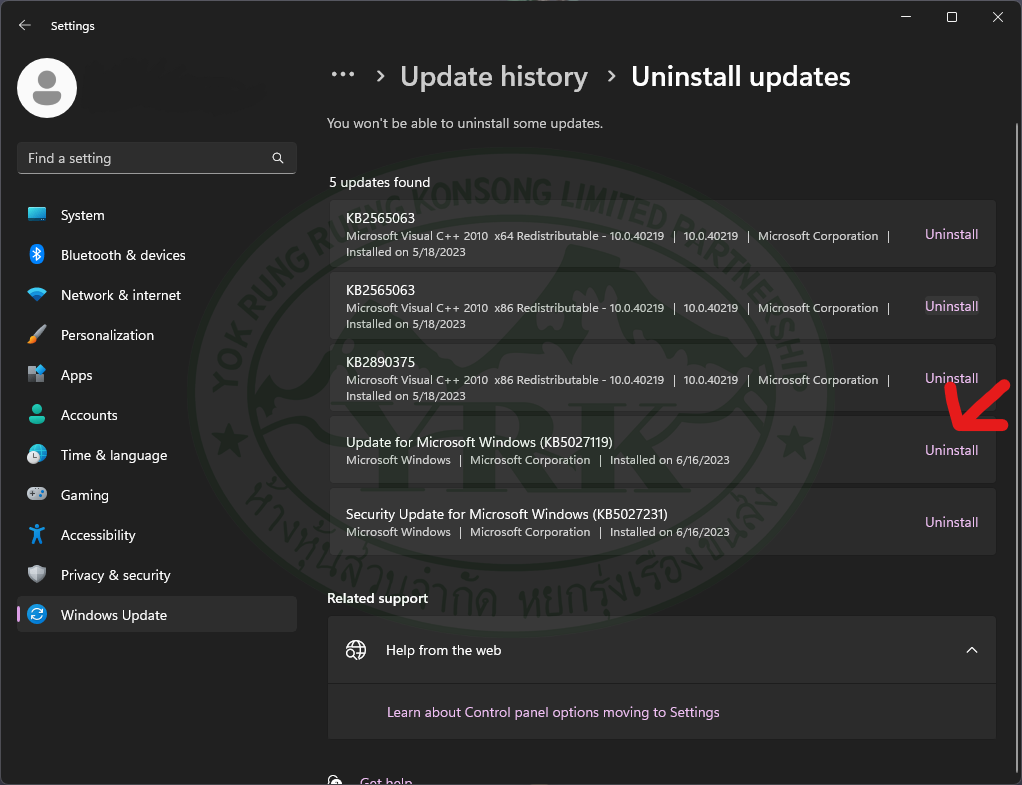Uninstall KB2565063 x86 Redistributable update
Viewport: 1022px width, 785px height.
point(951,306)
